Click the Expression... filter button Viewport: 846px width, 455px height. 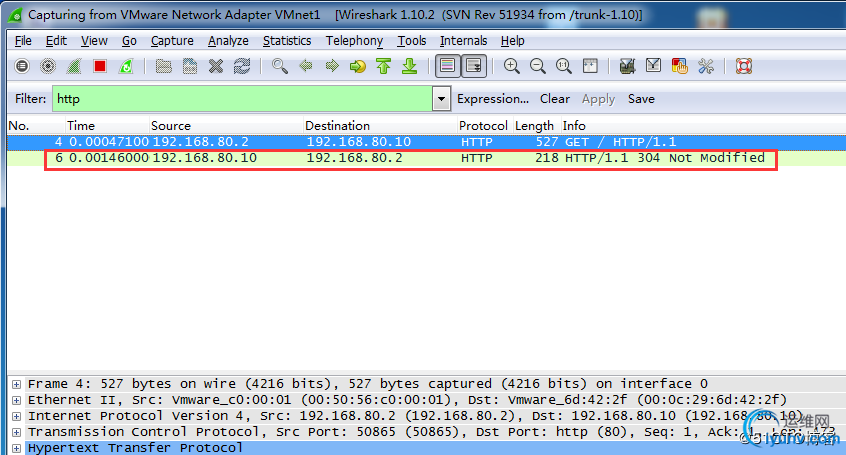point(493,99)
